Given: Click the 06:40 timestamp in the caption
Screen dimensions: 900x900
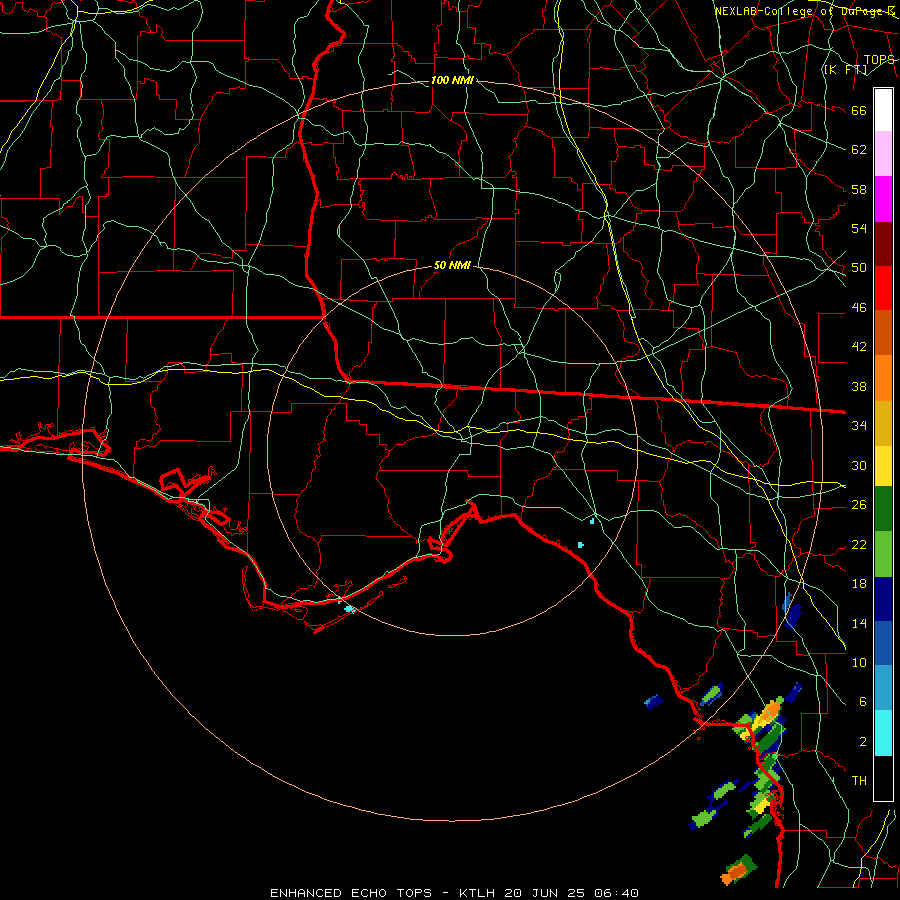Looking at the screenshot, I should (x=616, y=893).
